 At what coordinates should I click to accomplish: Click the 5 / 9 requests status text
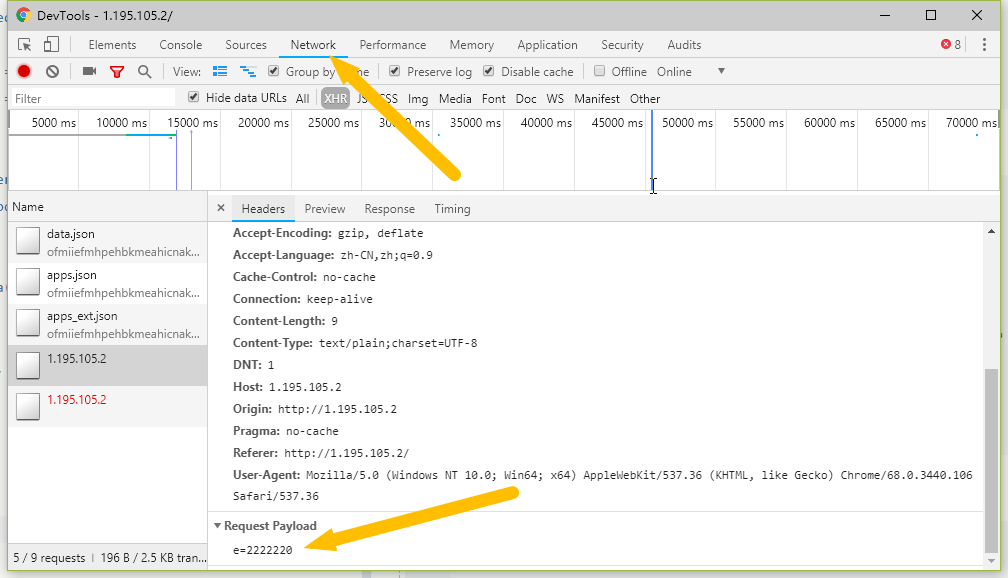tap(50, 557)
